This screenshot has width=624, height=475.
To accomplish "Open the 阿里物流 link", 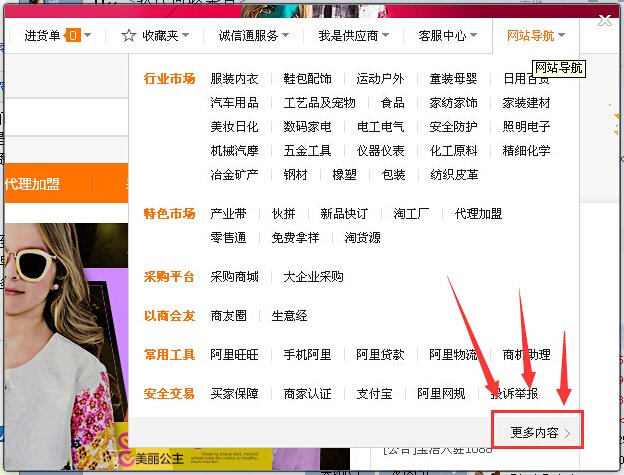I will point(453,354).
